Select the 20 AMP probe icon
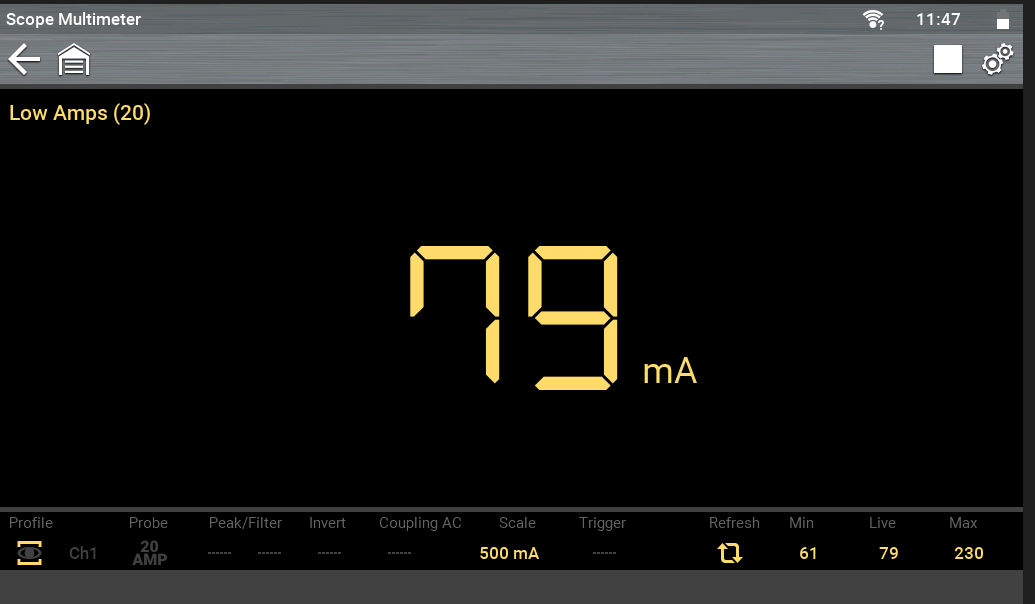1035x604 pixels. (149, 553)
